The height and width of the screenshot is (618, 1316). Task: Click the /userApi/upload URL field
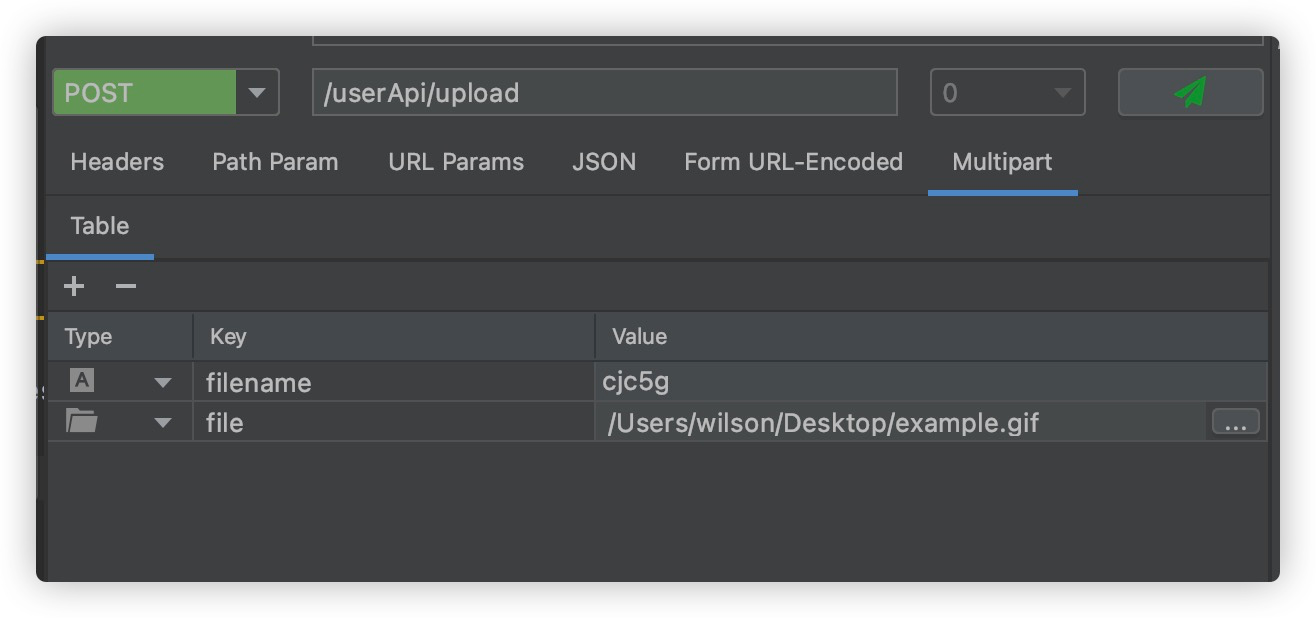604,93
